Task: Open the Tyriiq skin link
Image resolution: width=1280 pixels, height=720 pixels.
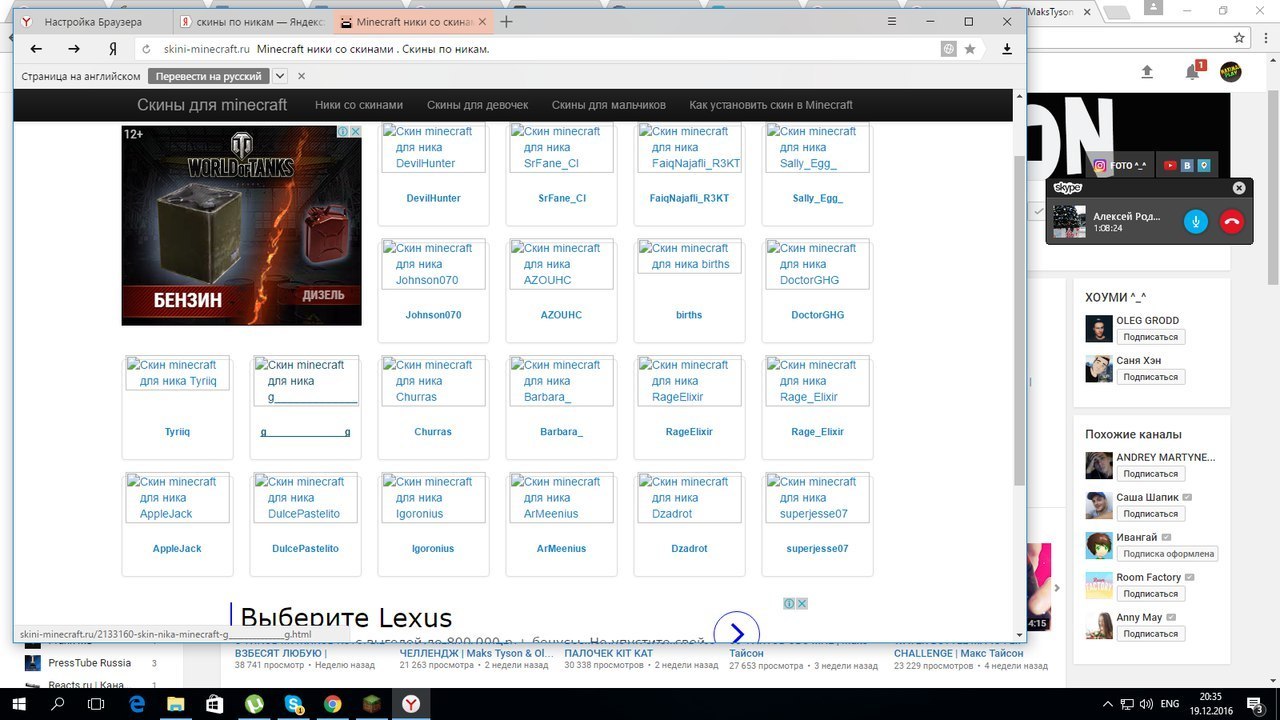Action: (177, 432)
